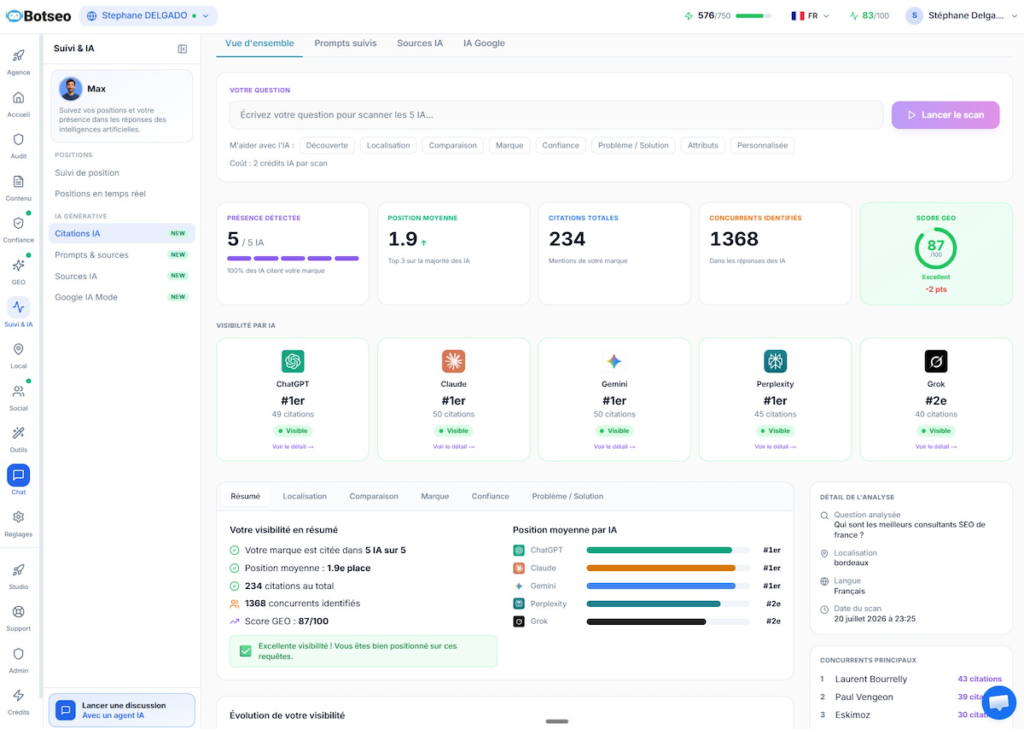
Task: Open the Outils wand icon
Action: (x=18, y=433)
